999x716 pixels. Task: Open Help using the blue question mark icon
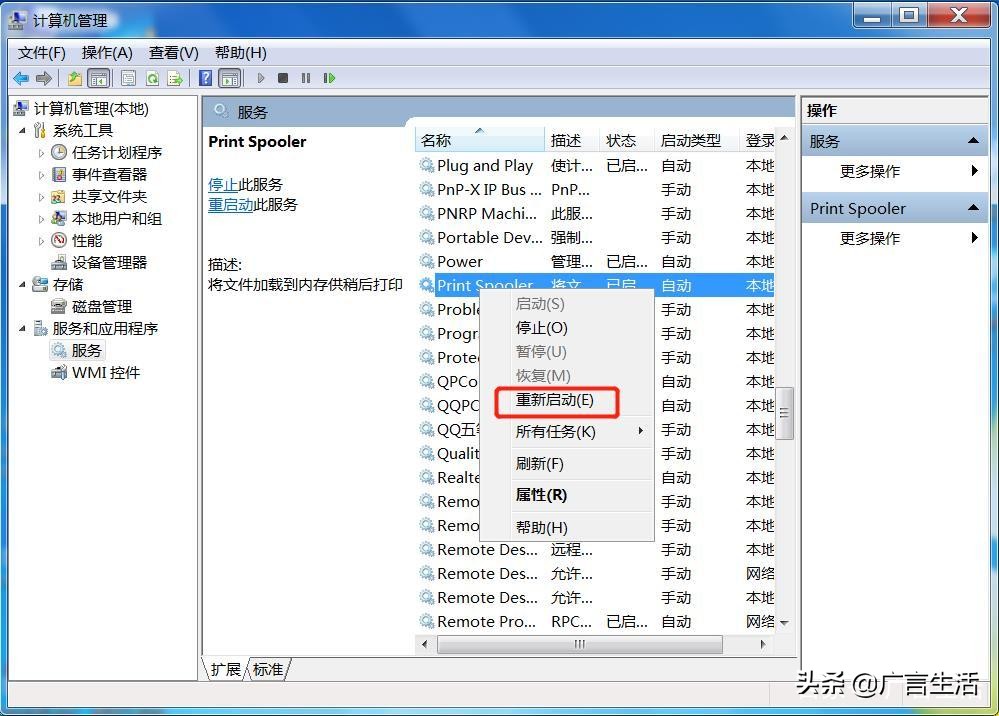pos(204,78)
